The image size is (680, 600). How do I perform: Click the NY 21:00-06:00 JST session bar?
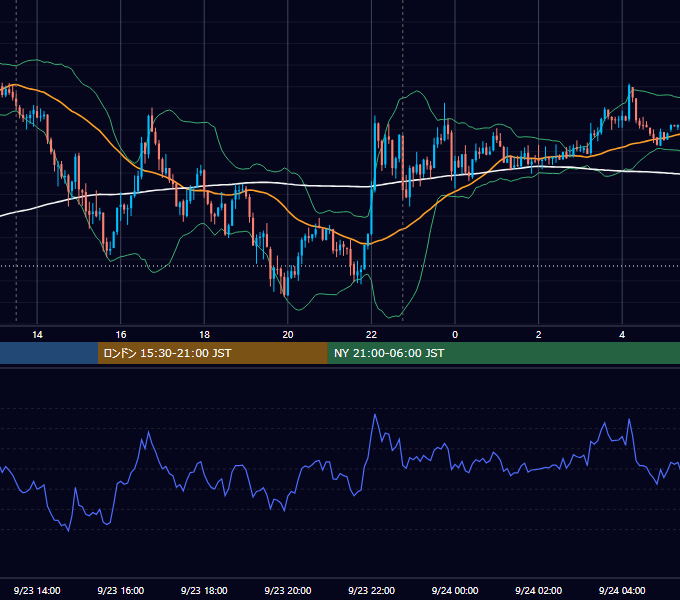tap(503, 353)
